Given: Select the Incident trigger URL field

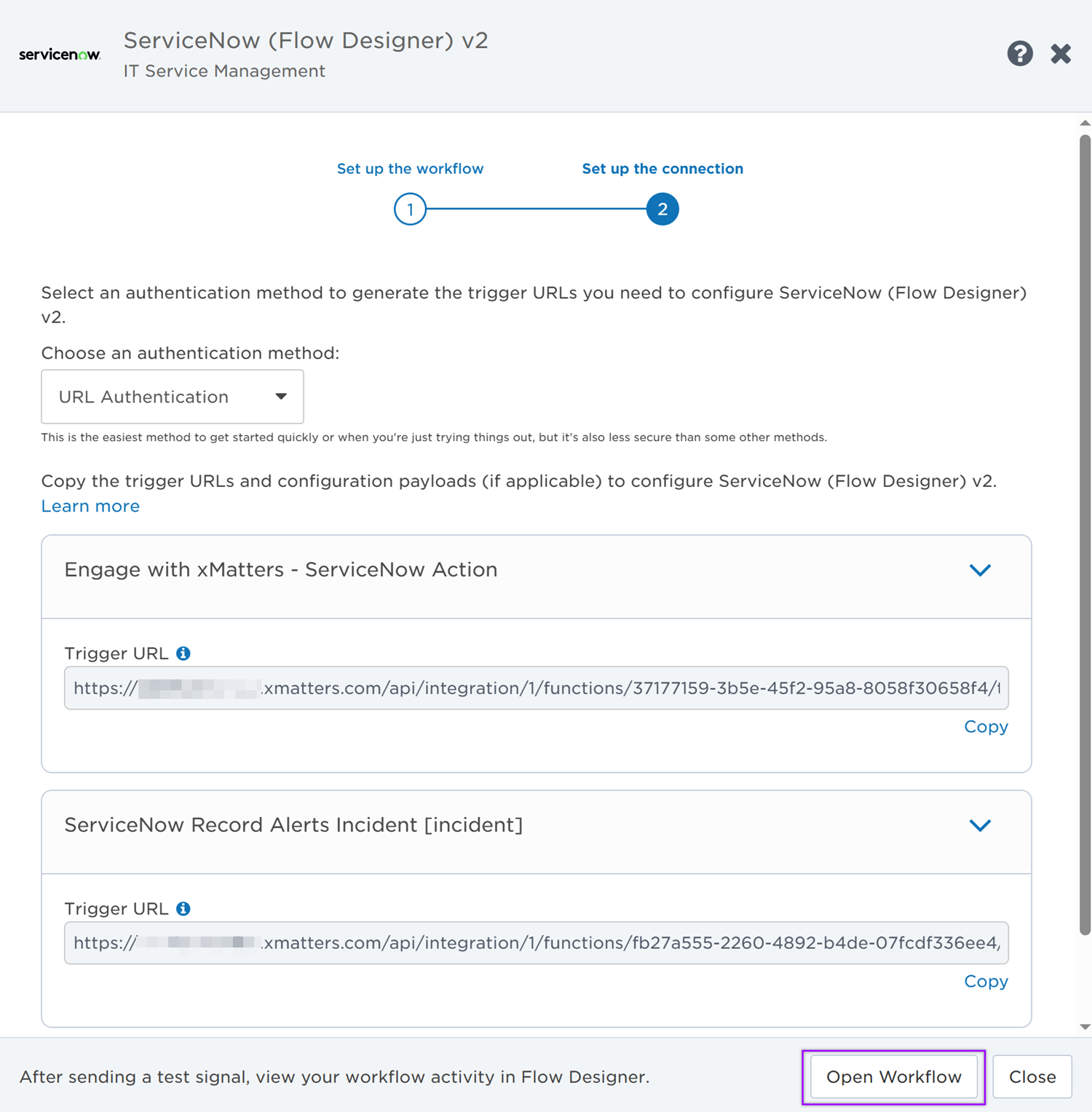Looking at the screenshot, I should (x=537, y=943).
